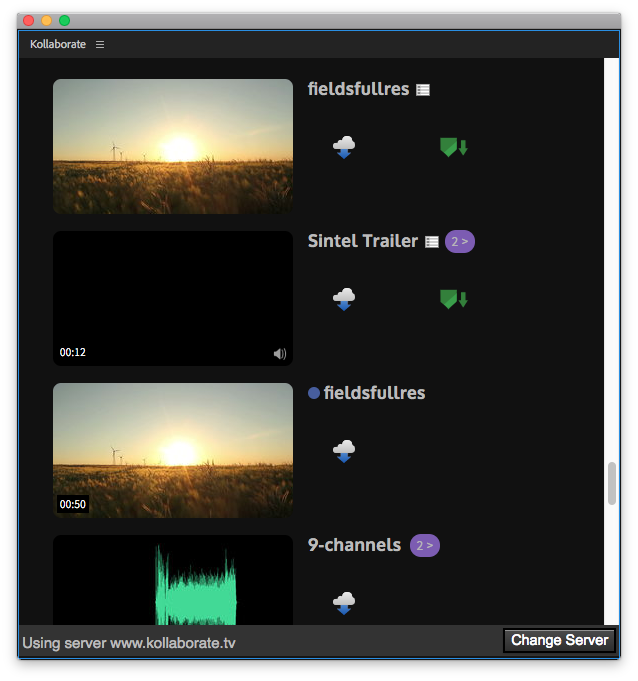
Task: Click the green marker import icon for first fieldsfullres
Action: pyautogui.click(x=454, y=147)
